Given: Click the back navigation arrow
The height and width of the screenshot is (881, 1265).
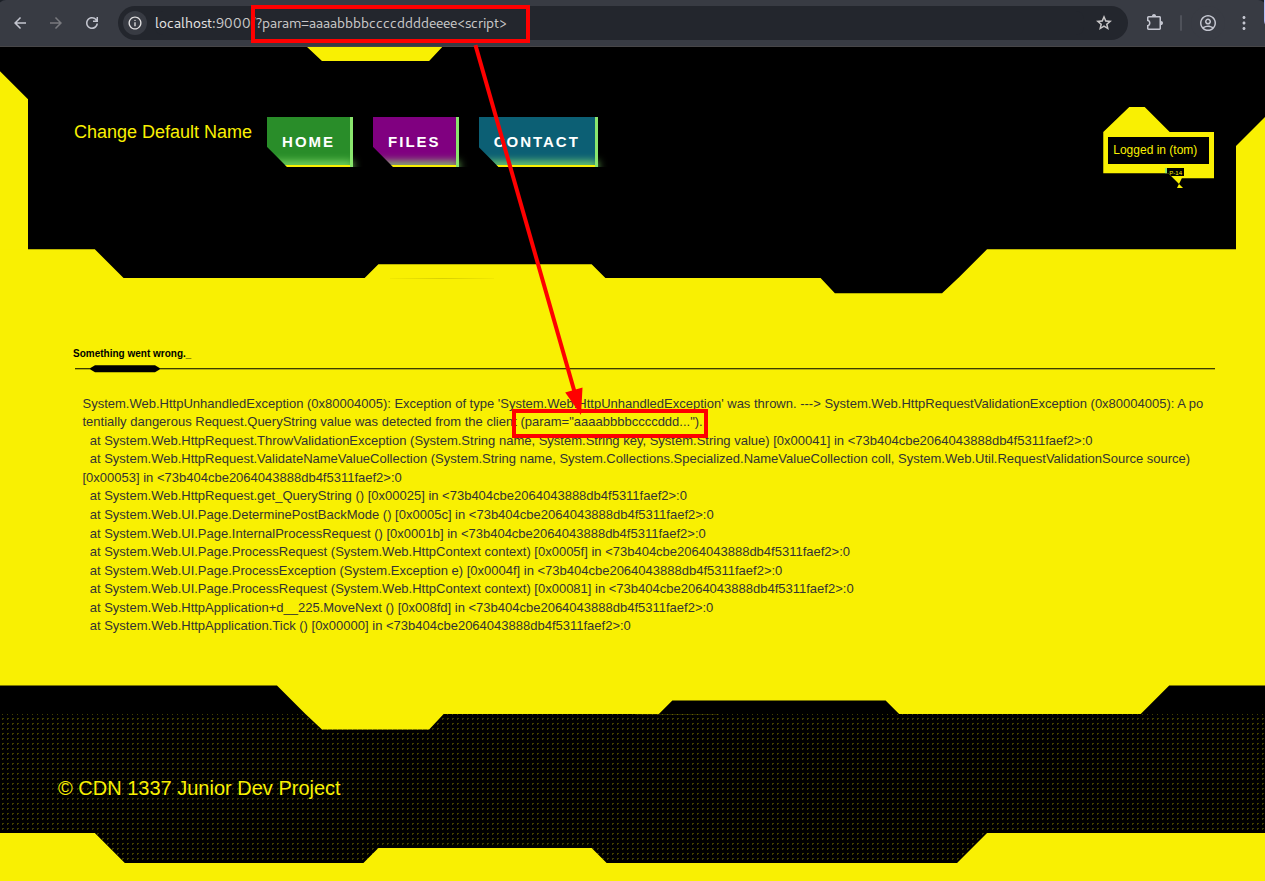Looking at the screenshot, I should coord(20,23).
